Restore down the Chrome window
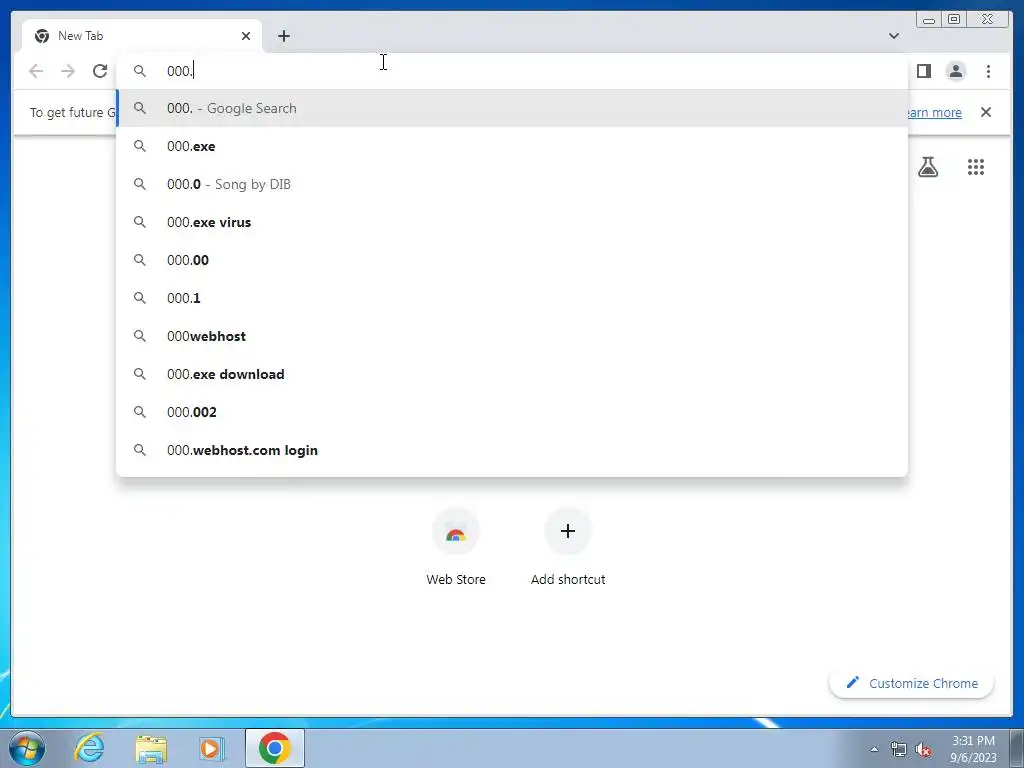1024x768 pixels. point(953,20)
